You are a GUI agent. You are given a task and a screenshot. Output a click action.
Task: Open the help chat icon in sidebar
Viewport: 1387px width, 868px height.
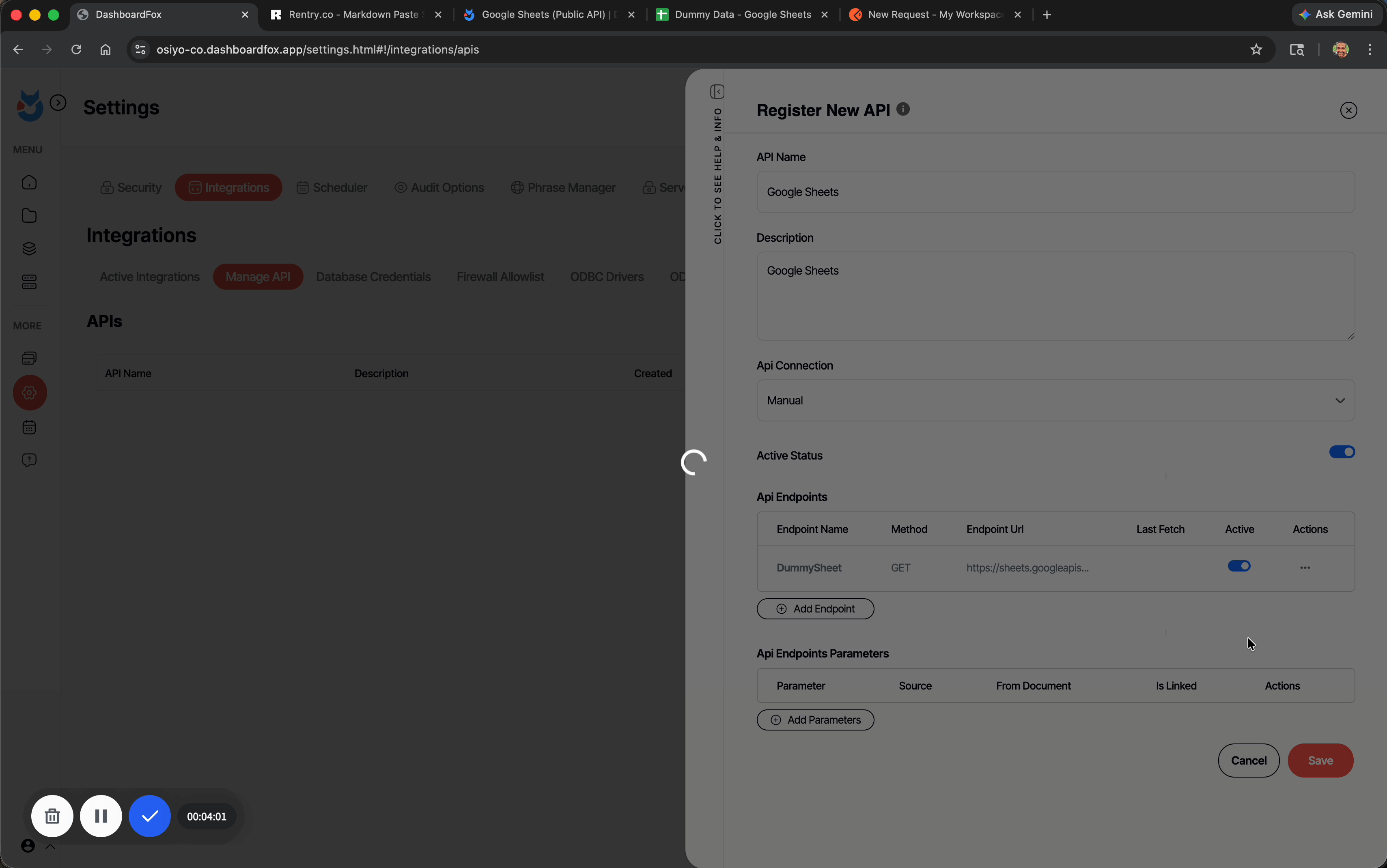tap(29, 460)
